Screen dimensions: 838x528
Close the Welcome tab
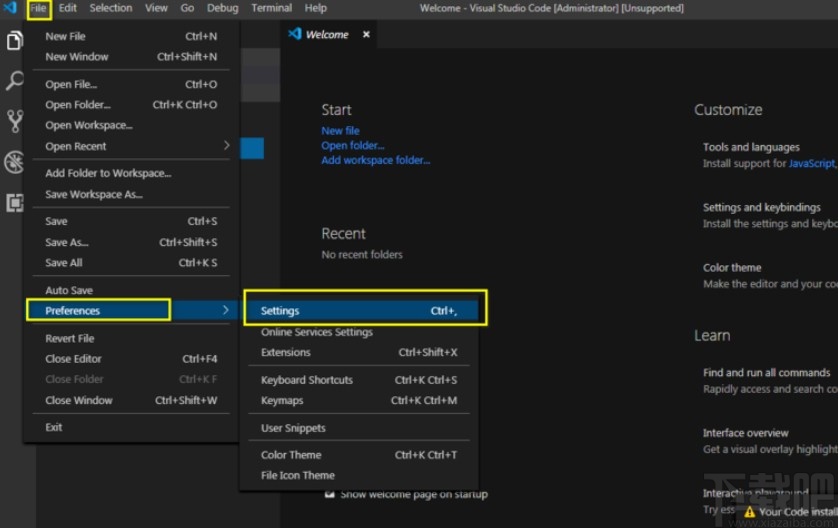(366, 34)
